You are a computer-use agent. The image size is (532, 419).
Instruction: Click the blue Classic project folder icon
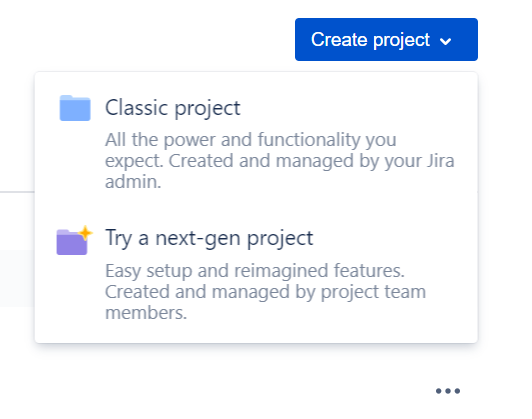click(x=75, y=108)
